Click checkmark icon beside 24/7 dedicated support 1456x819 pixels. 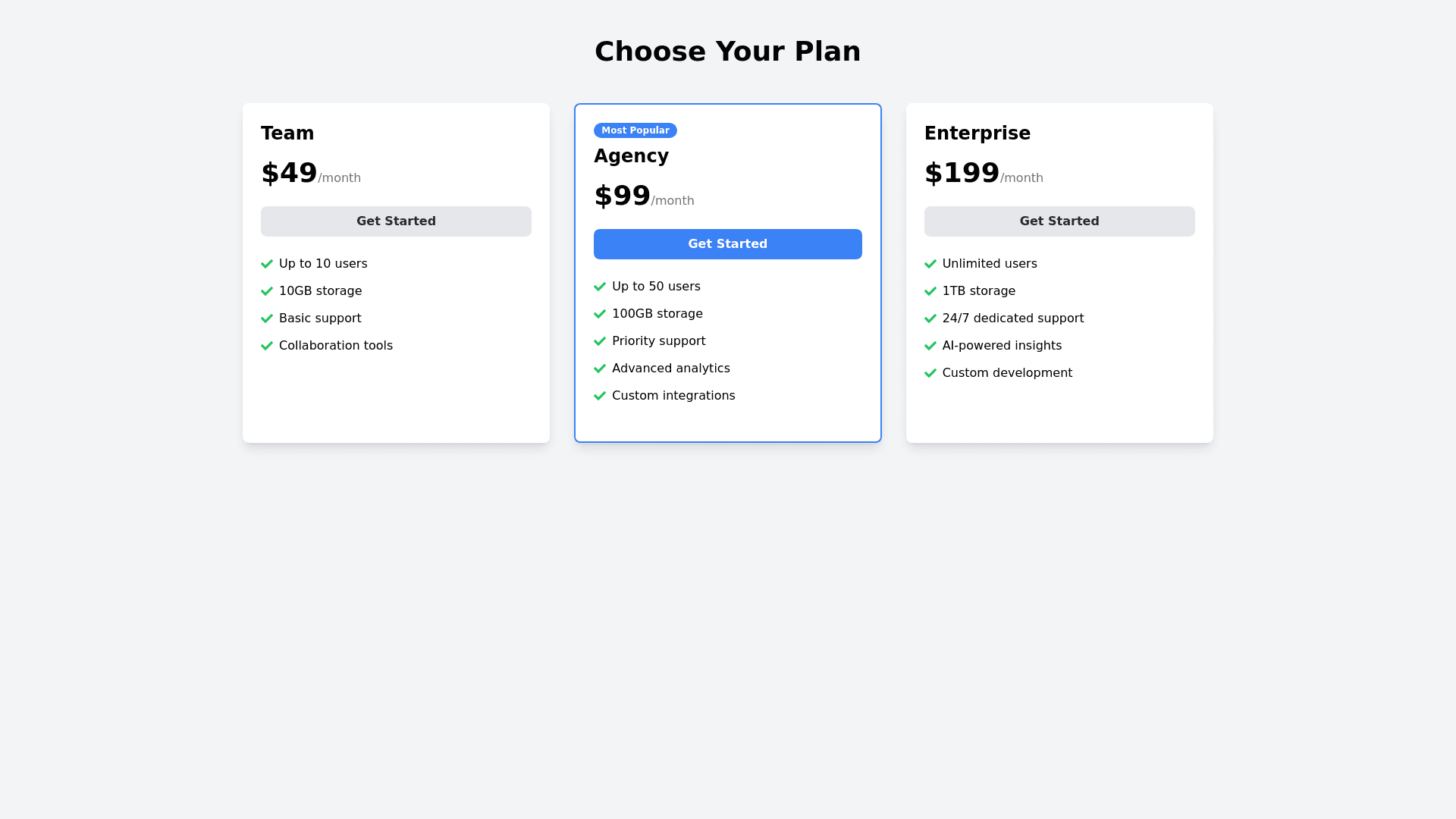930,318
